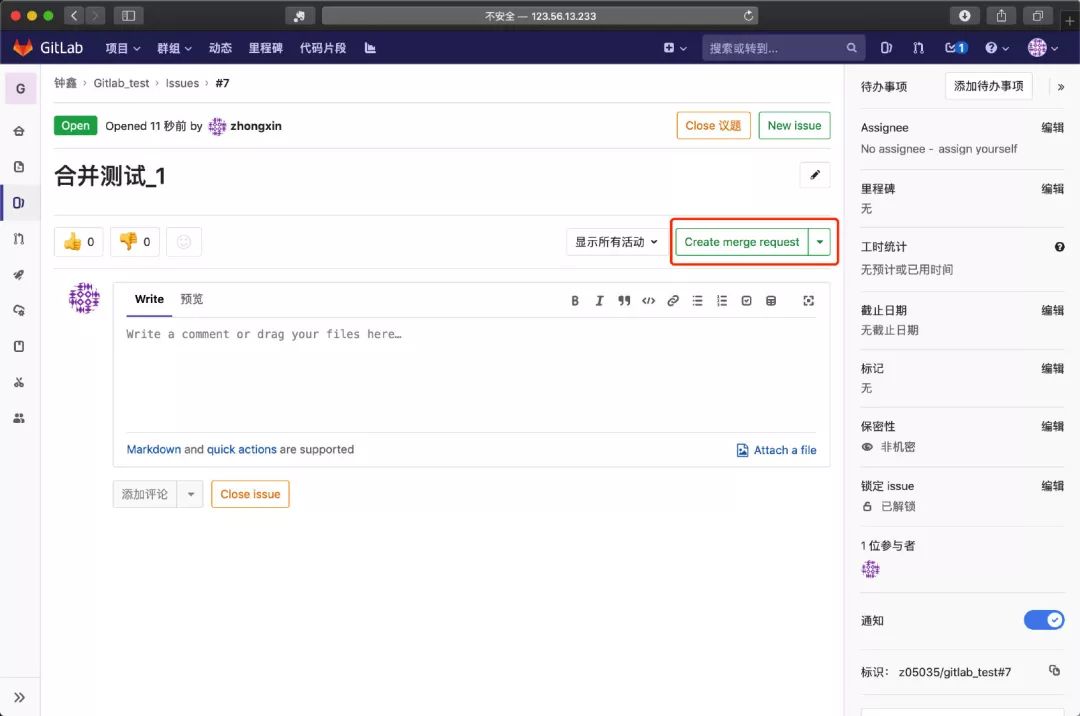This screenshot has height=716, width=1080.
Task: Copy the issue reference z05035/gitlab_test#7
Action: (1055, 671)
